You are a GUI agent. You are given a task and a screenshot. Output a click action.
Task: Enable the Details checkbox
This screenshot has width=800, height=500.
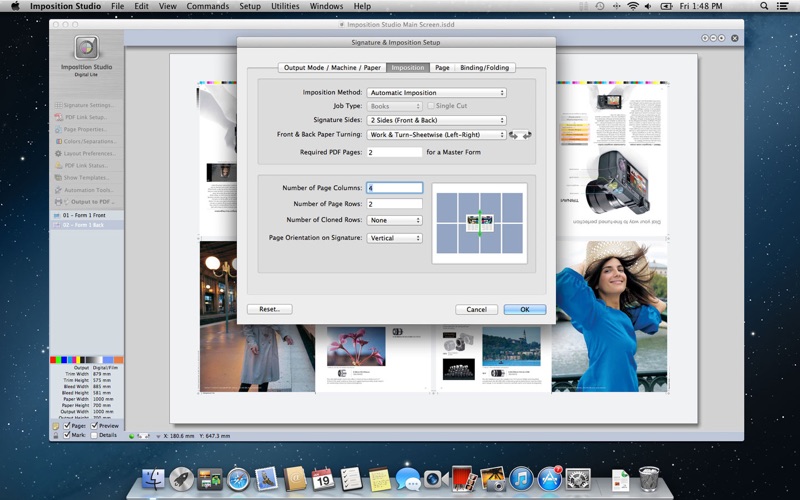click(x=94, y=435)
